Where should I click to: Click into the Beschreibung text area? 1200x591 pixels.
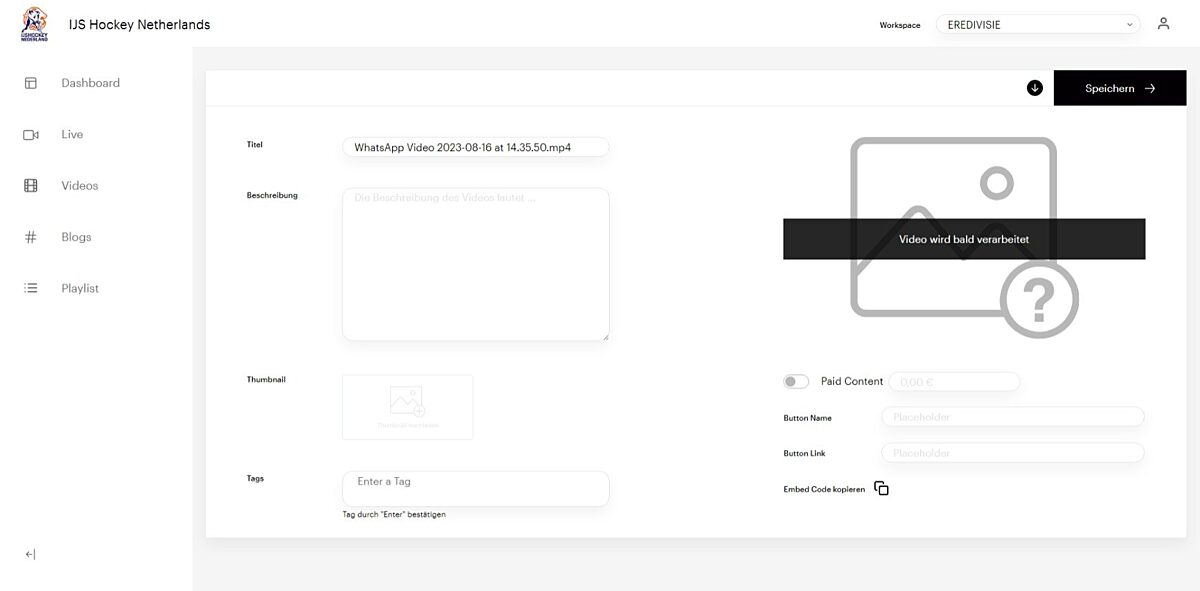[475, 265]
